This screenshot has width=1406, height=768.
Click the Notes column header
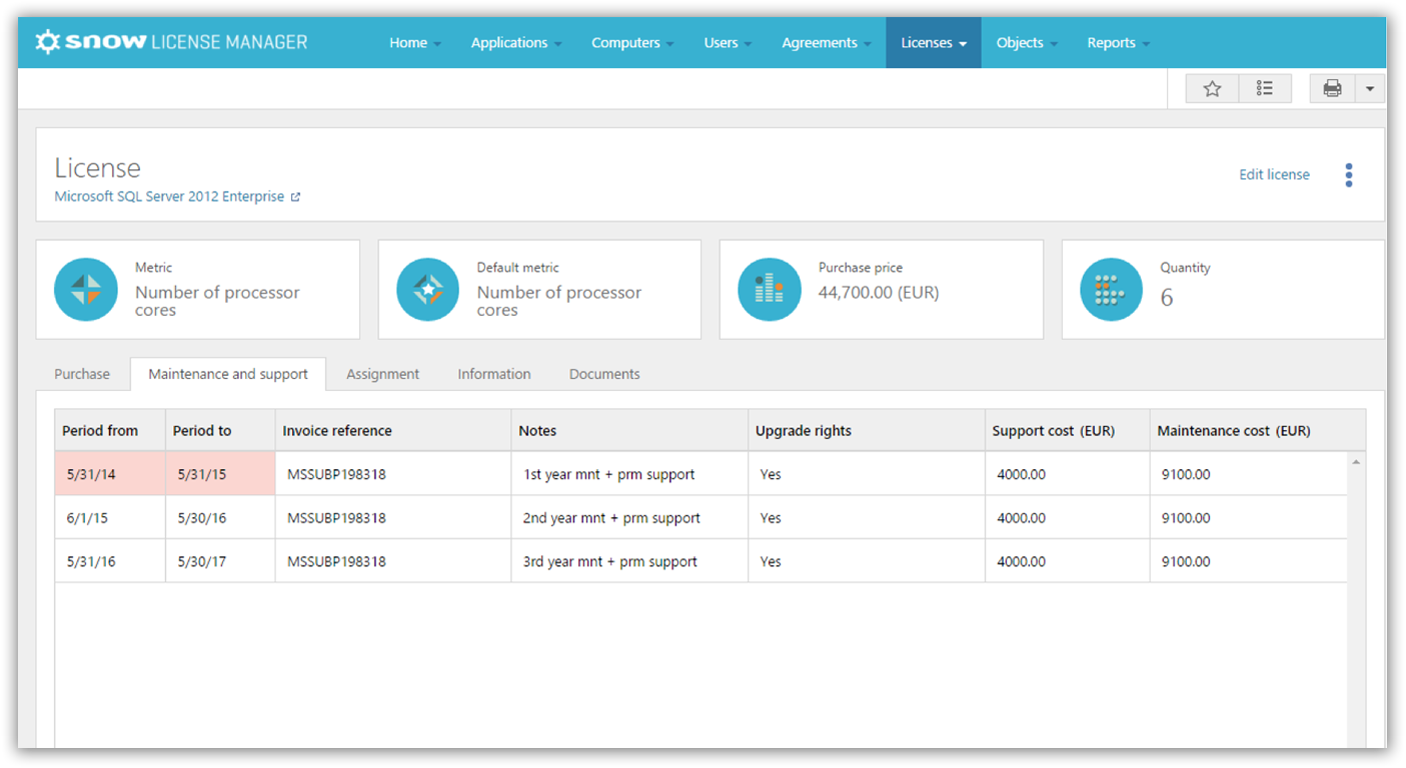pos(630,430)
